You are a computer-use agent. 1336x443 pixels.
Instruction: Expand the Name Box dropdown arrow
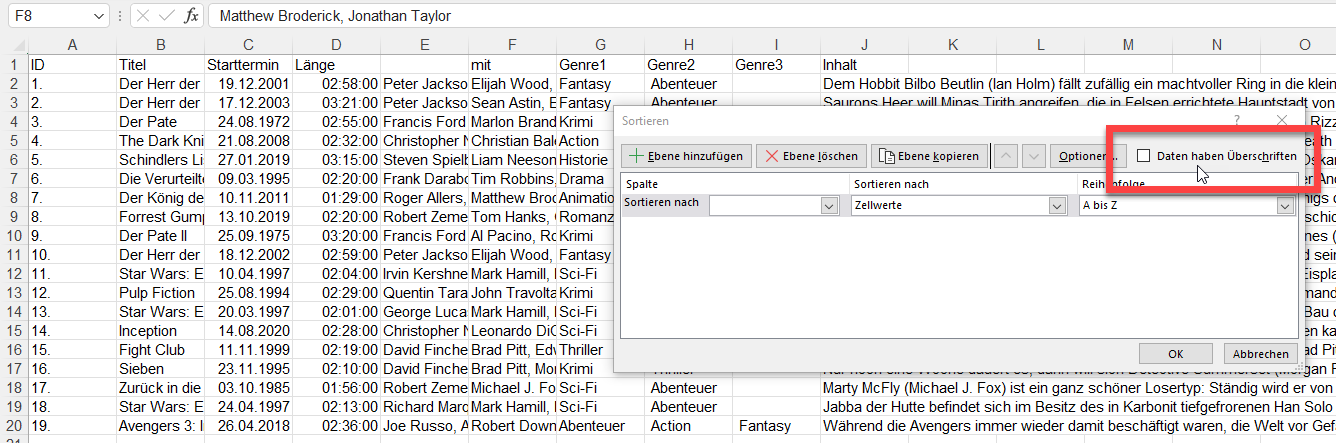[98, 16]
